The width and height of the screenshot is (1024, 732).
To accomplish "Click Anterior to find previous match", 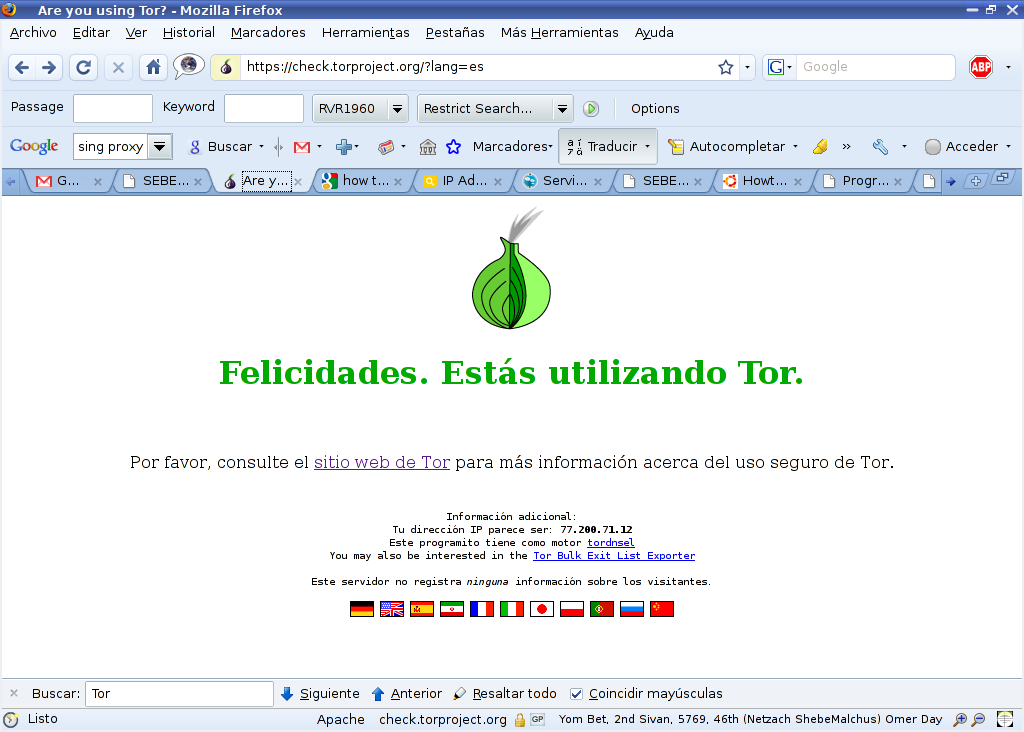I will [406, 693].
